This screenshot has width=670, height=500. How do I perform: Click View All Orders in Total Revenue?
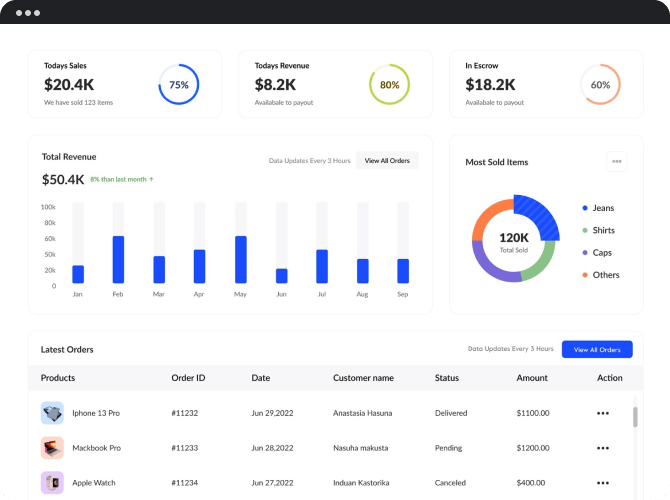coord(387,160)
